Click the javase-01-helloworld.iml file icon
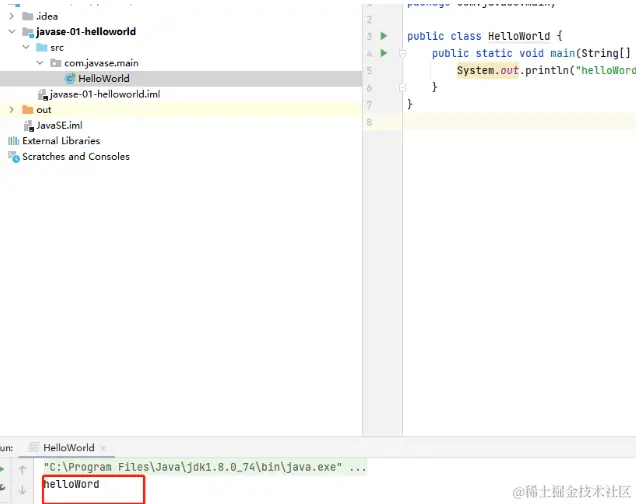This screenshot has width=636, height=504. click(43, 94)
